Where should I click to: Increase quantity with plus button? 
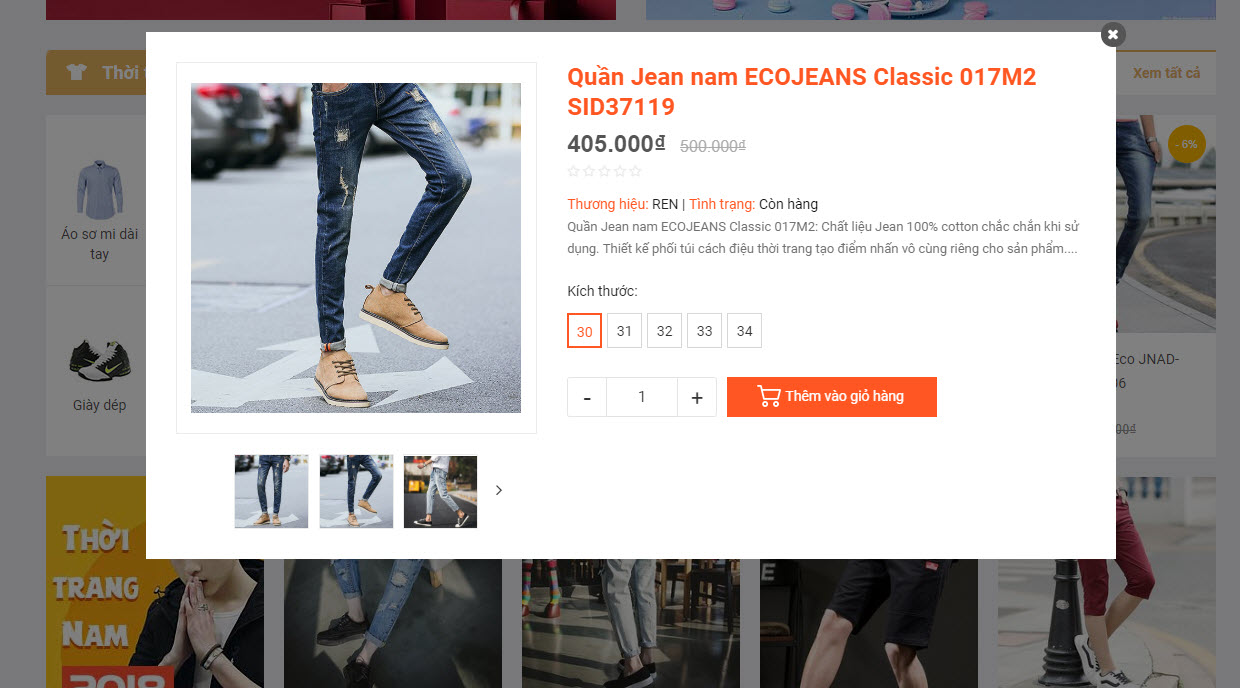pyautogui.click(x=697, y=397)
